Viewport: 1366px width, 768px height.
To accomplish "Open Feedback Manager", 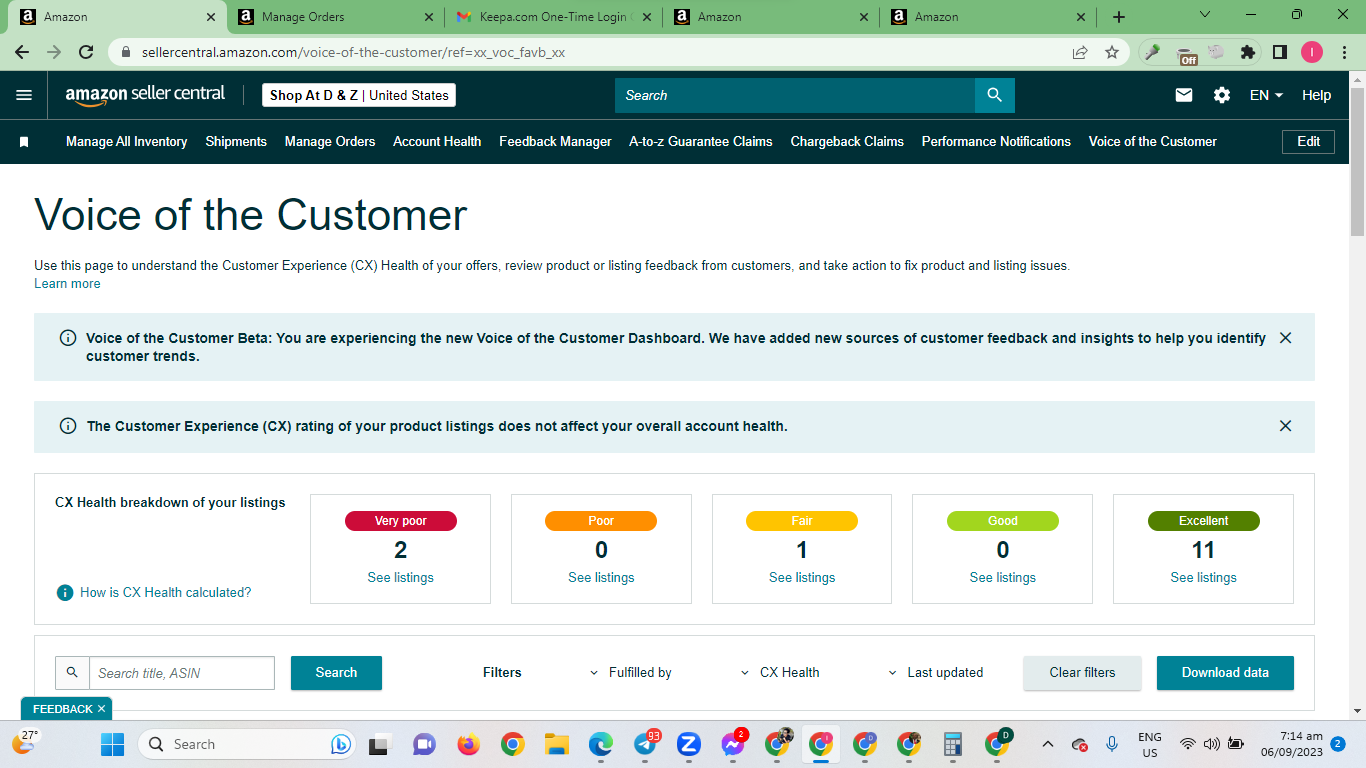I will click(555, 142).
